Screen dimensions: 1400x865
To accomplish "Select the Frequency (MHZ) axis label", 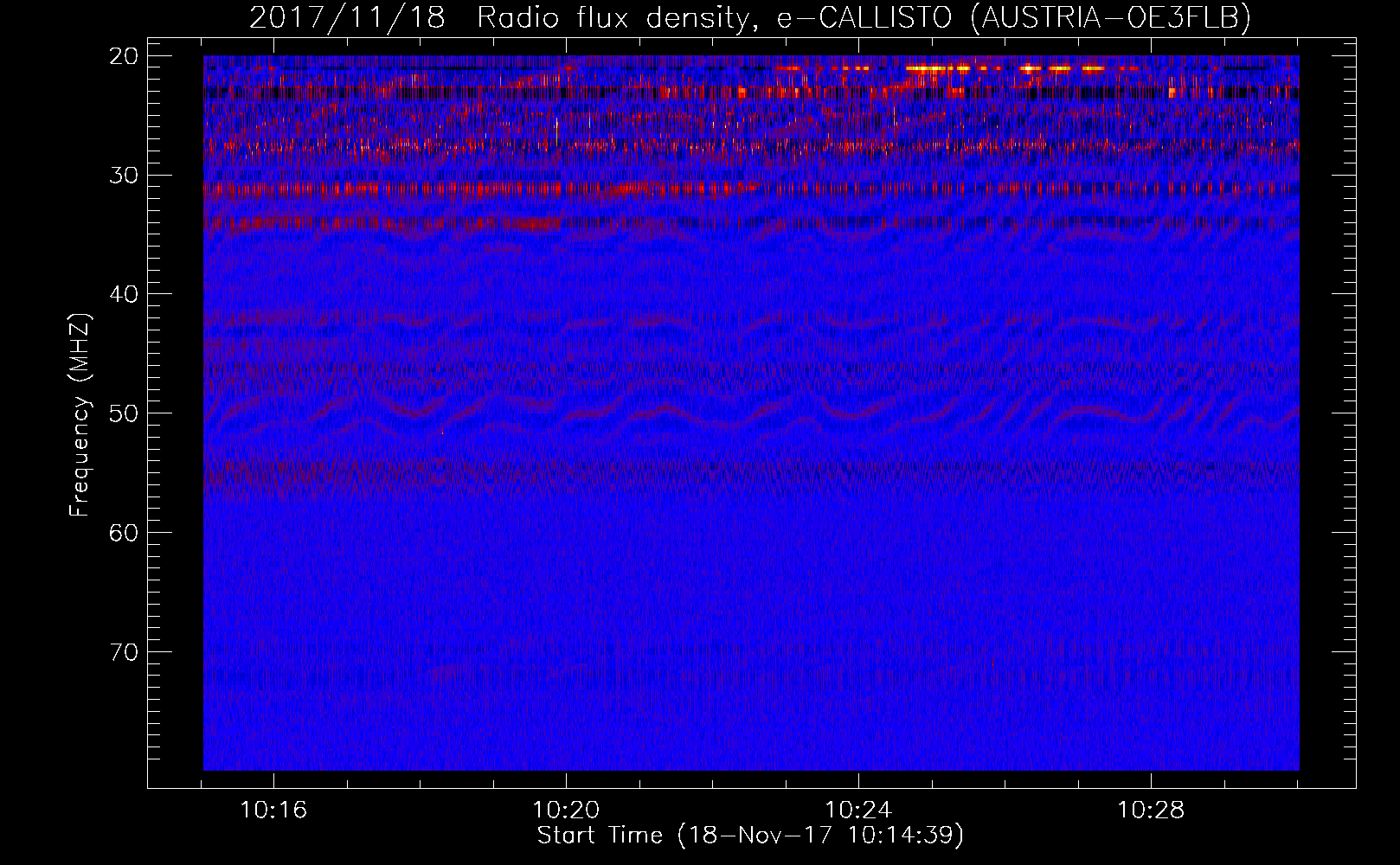I will [80, 415].
